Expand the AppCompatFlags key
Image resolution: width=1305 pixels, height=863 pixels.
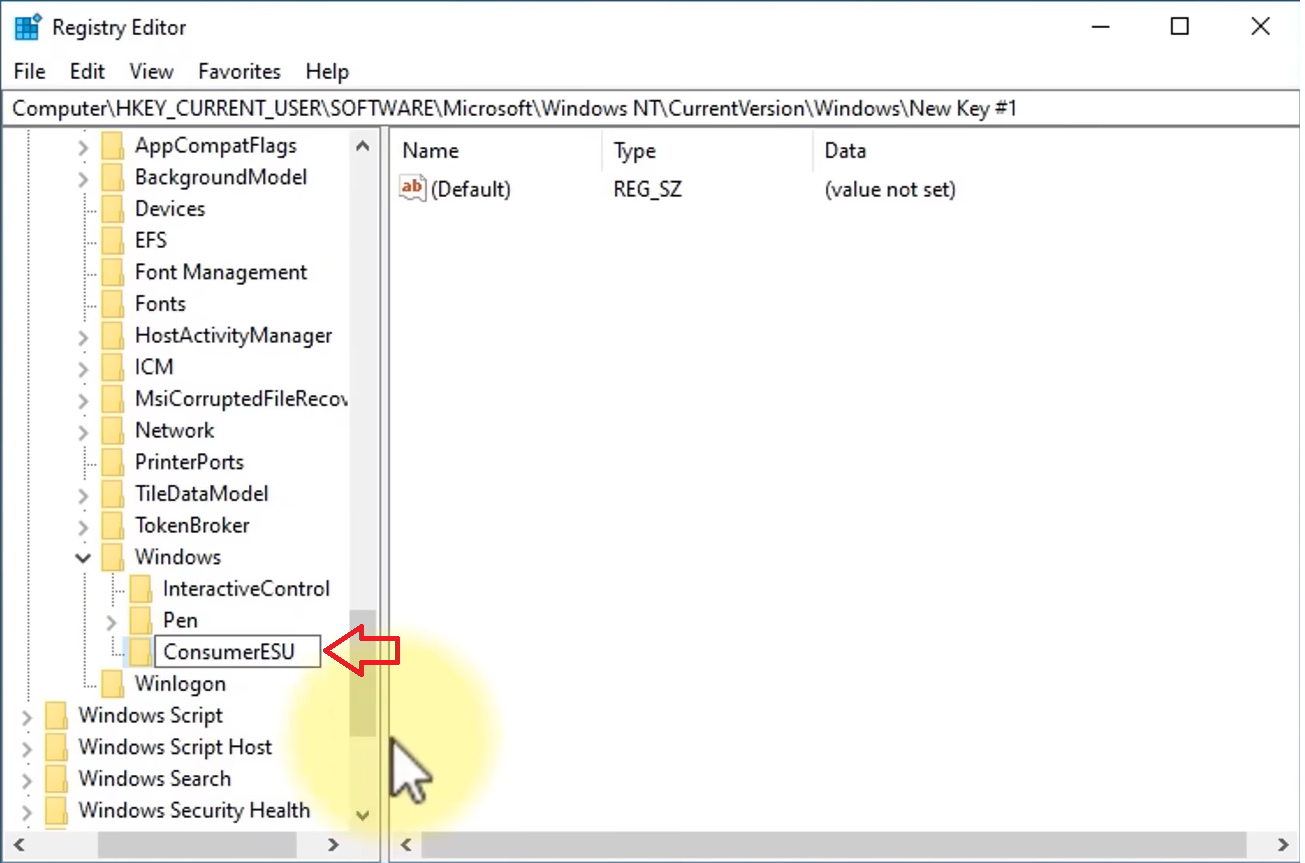tap(83, 147)
